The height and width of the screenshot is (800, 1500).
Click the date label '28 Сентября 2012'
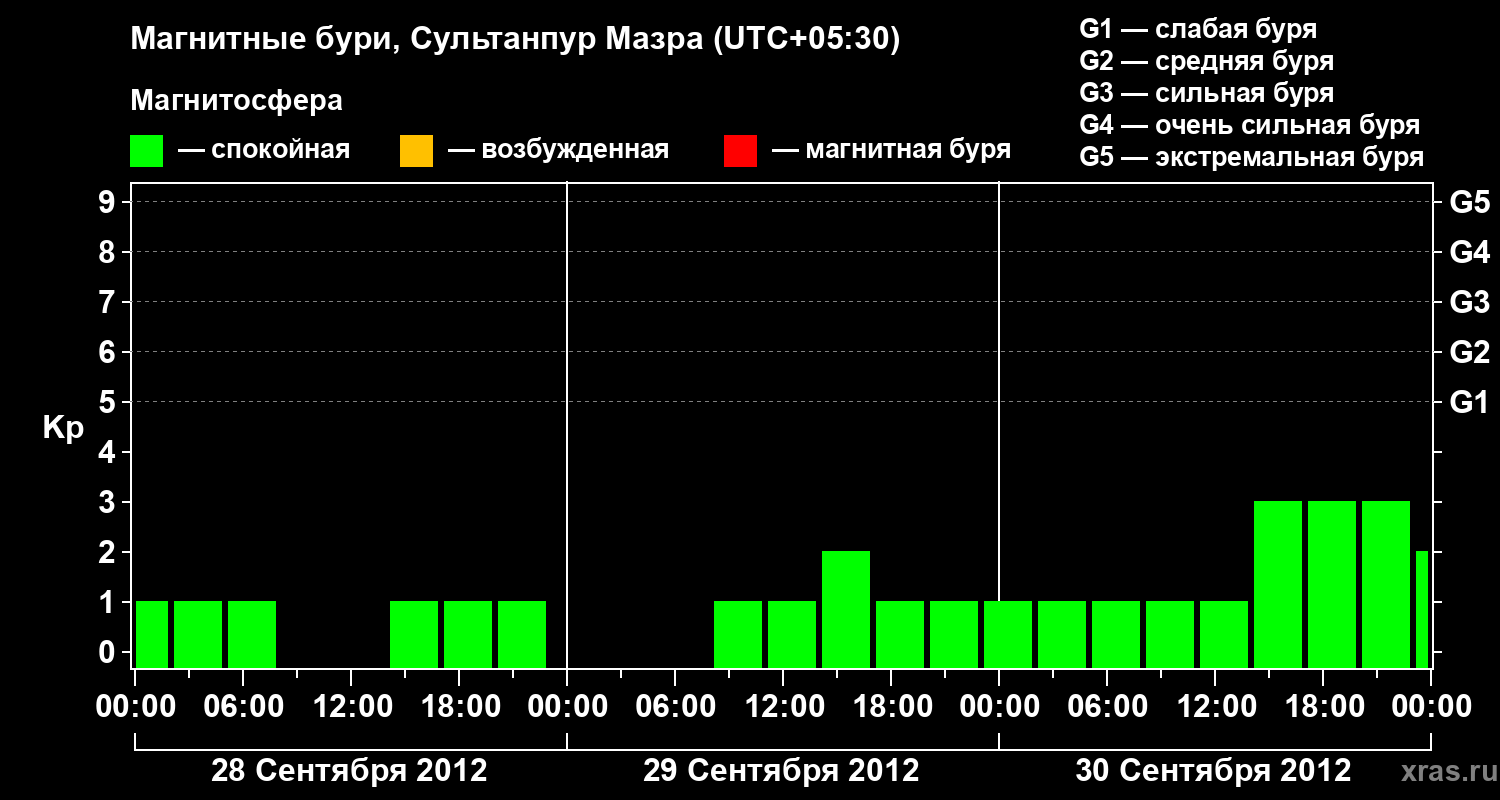tap(349, 771)
